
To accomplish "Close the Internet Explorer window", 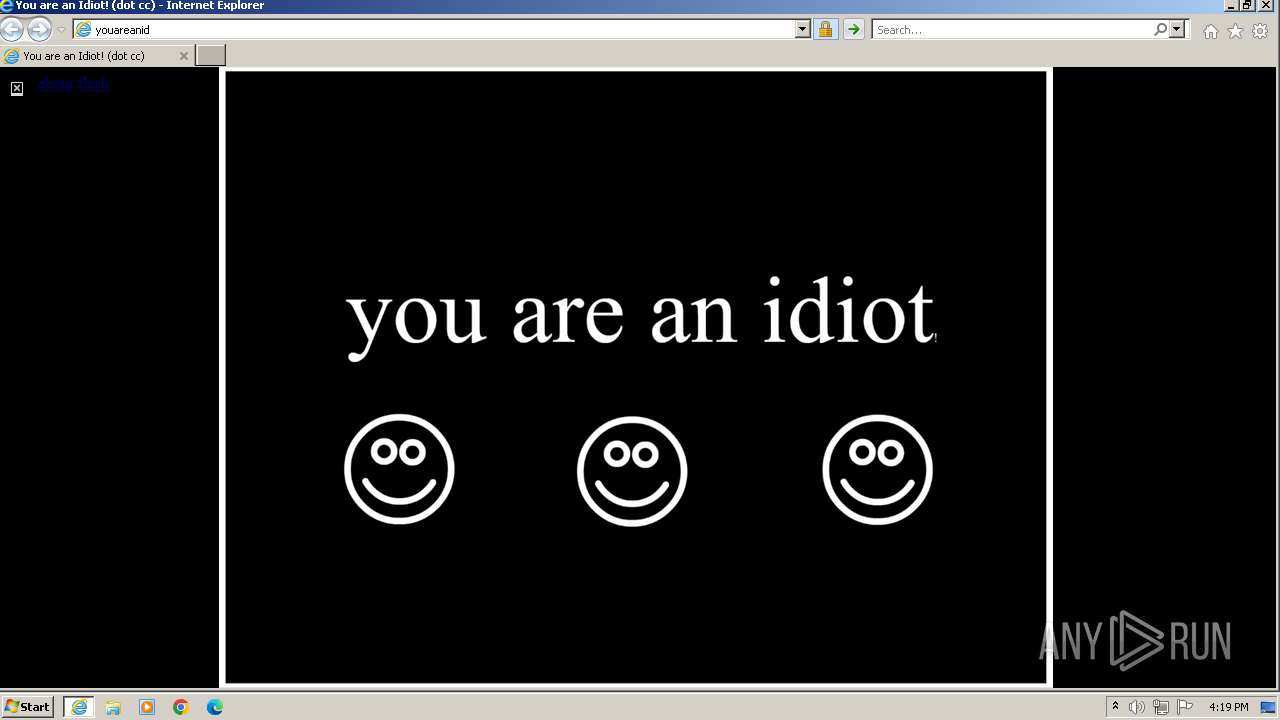I will click(1266, 6).
